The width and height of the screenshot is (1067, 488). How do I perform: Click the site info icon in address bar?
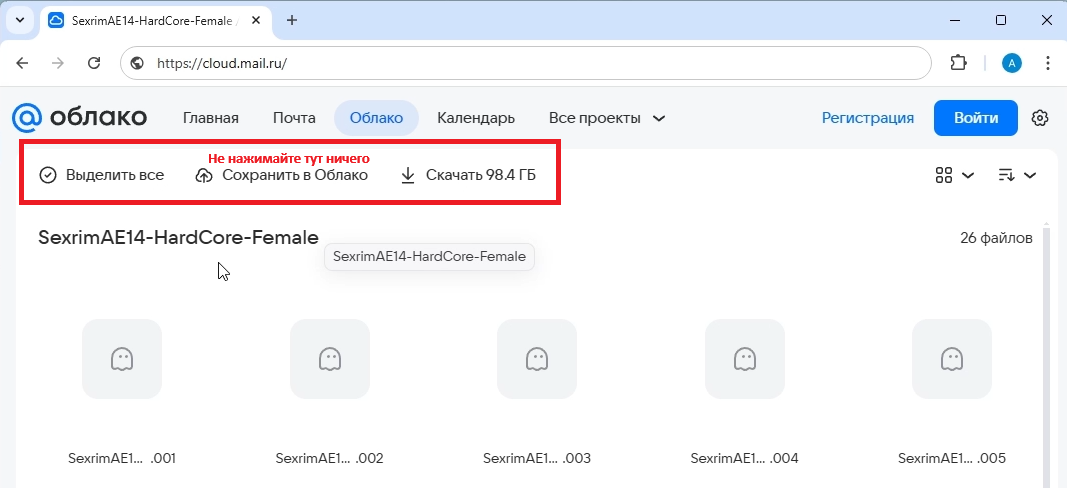click(139, 63)
